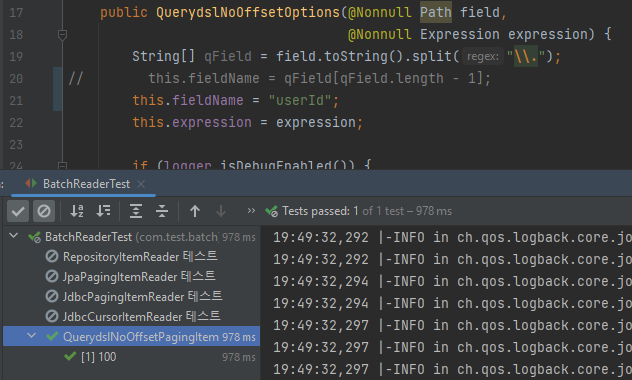Viewport: 632px width, 380px height.
Task: Toggle Show Passed tests button
Action: click(x=18, y=211)
